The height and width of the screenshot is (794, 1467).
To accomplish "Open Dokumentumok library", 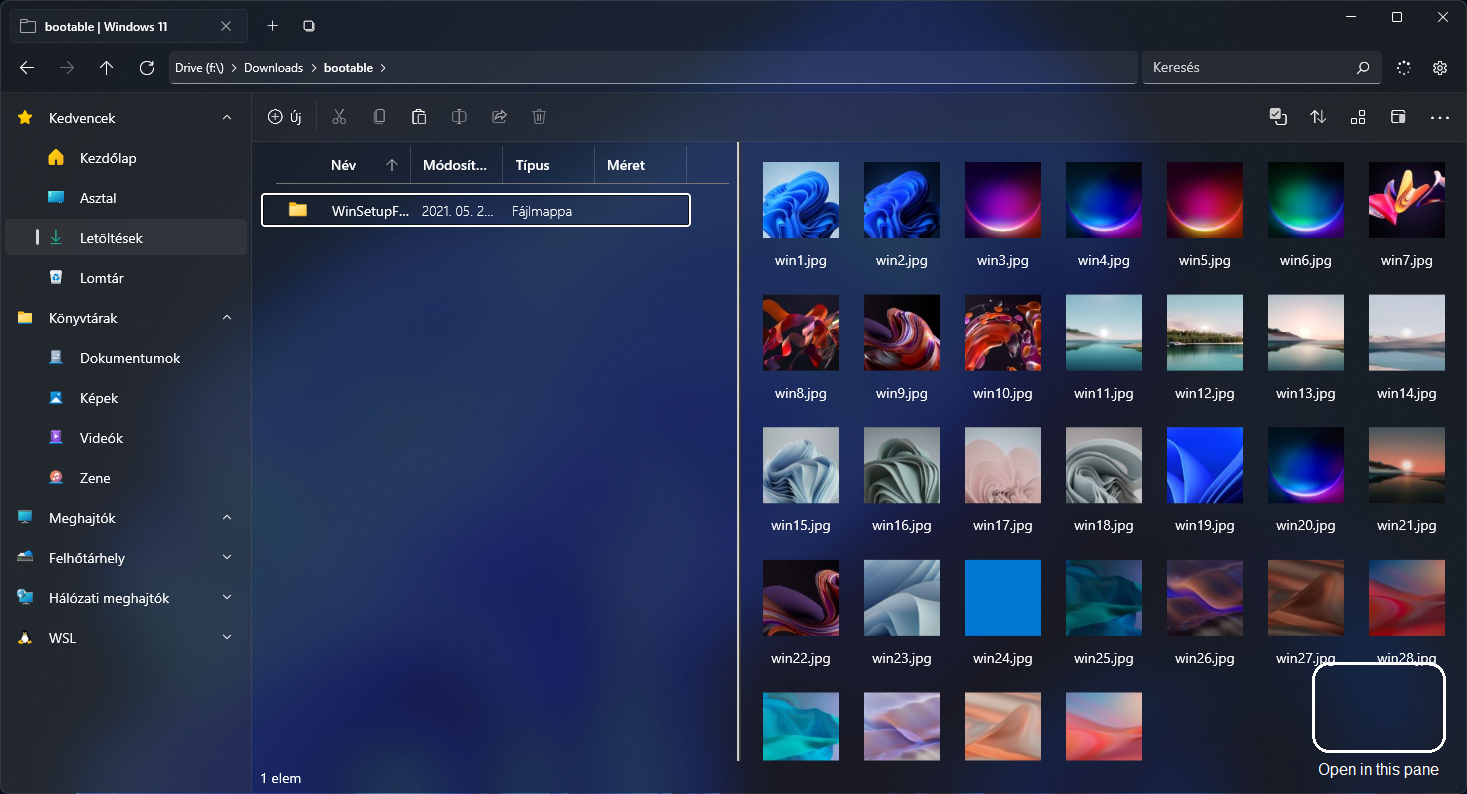I will point(126,358).
